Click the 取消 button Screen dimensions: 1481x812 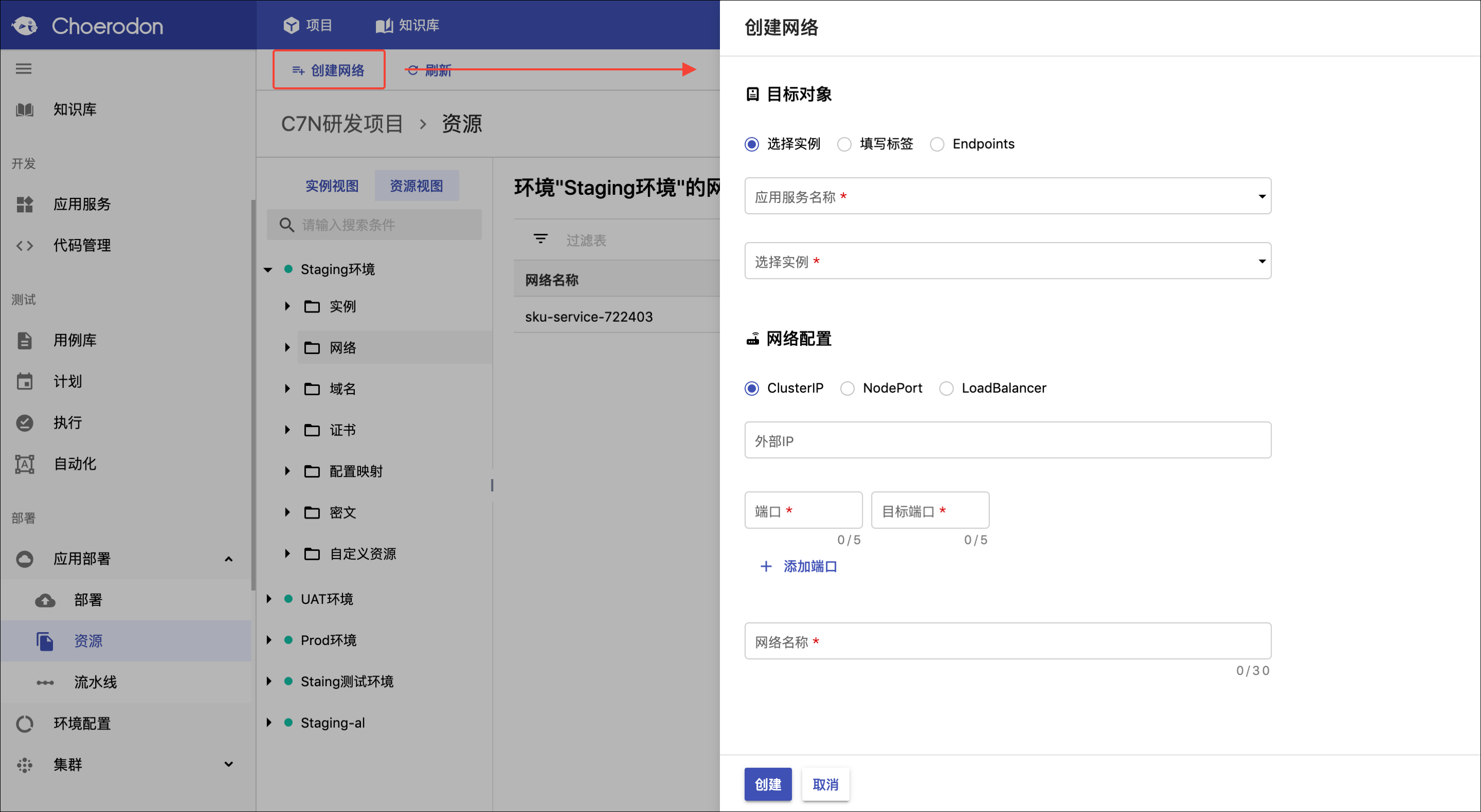point(825,784)
